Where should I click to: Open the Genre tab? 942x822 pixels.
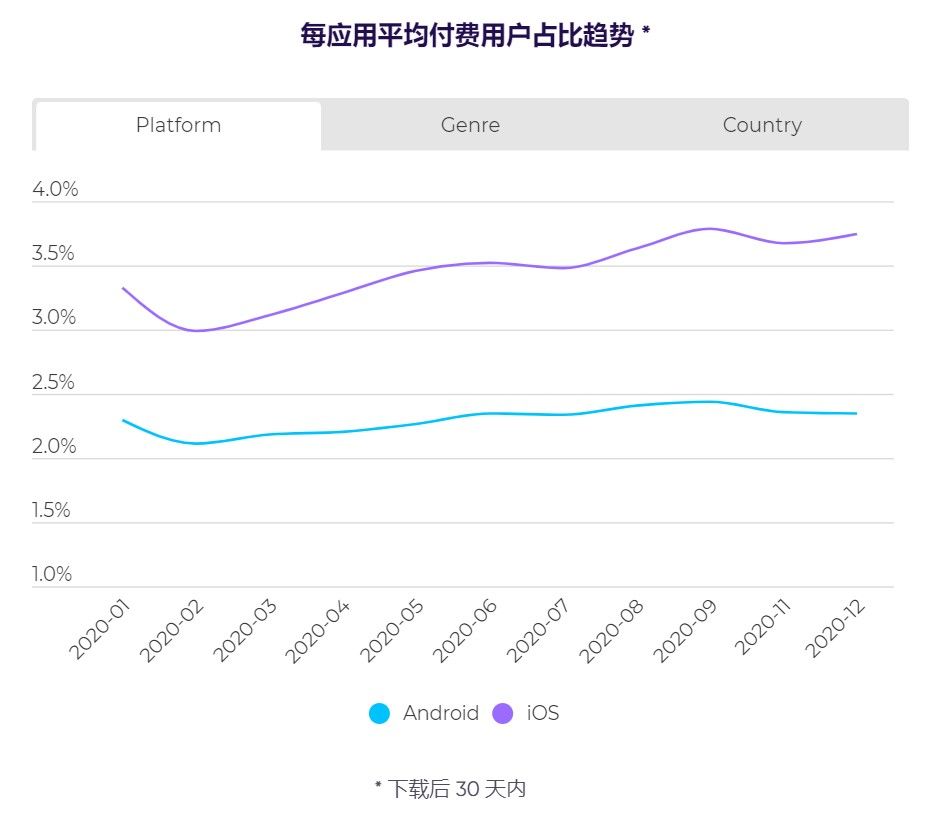[x=470, y=126]
